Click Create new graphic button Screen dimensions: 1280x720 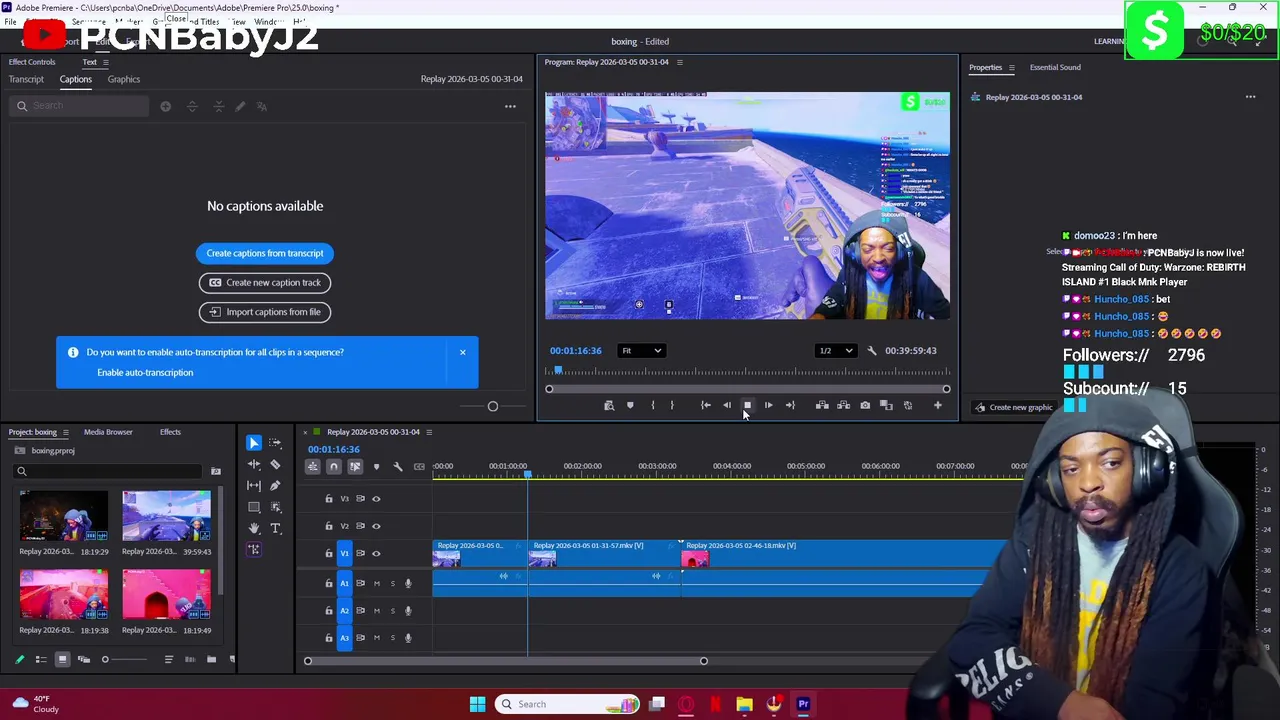[x=1014, y=407]
